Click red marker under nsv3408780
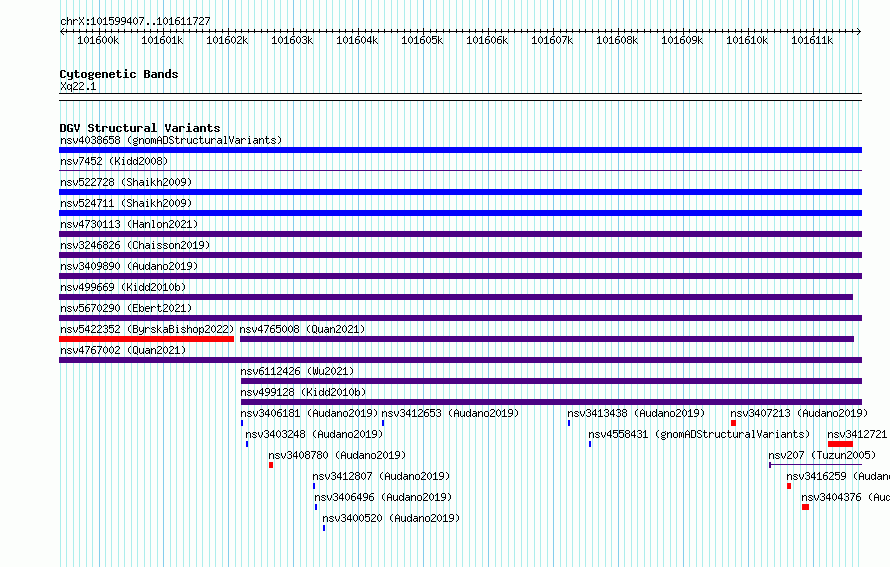The height and width of the screenshot is (567, 890). pyautogui.click(x=271, y=465)
